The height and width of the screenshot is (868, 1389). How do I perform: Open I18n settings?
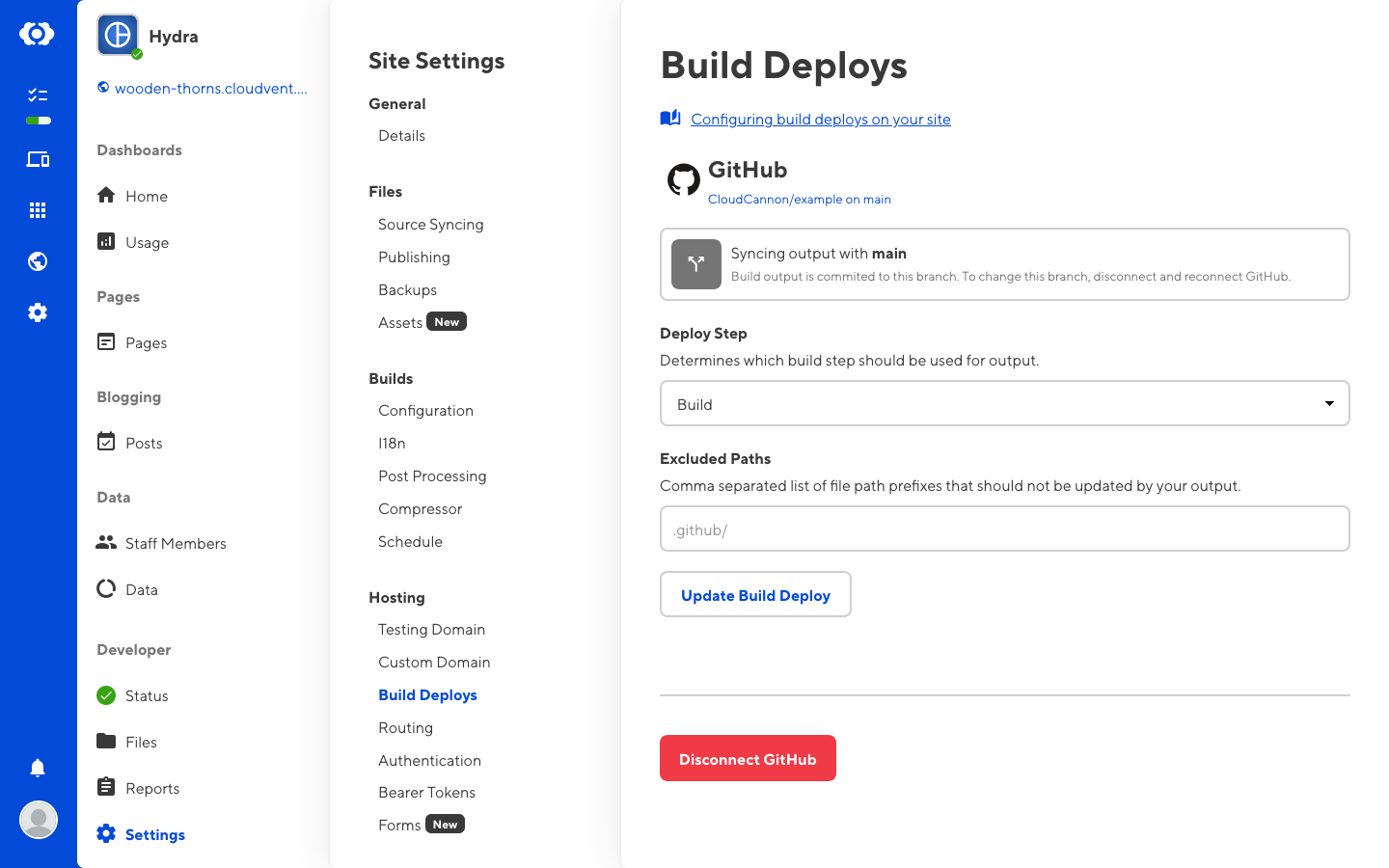pyautogui.click(x=392, y=444)
